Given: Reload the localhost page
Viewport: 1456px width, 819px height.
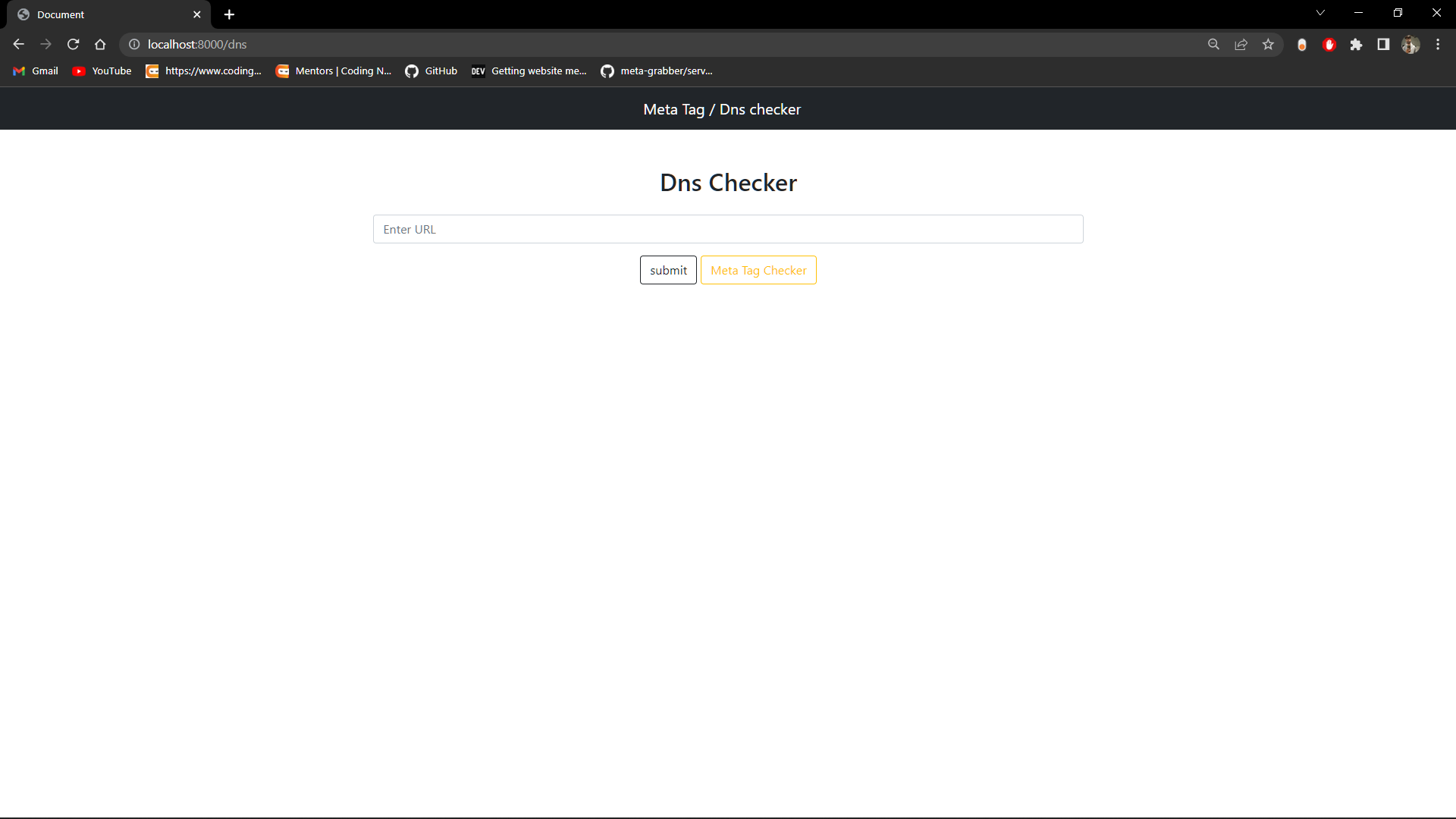Looking at the screenshot, I should (74, 45).
